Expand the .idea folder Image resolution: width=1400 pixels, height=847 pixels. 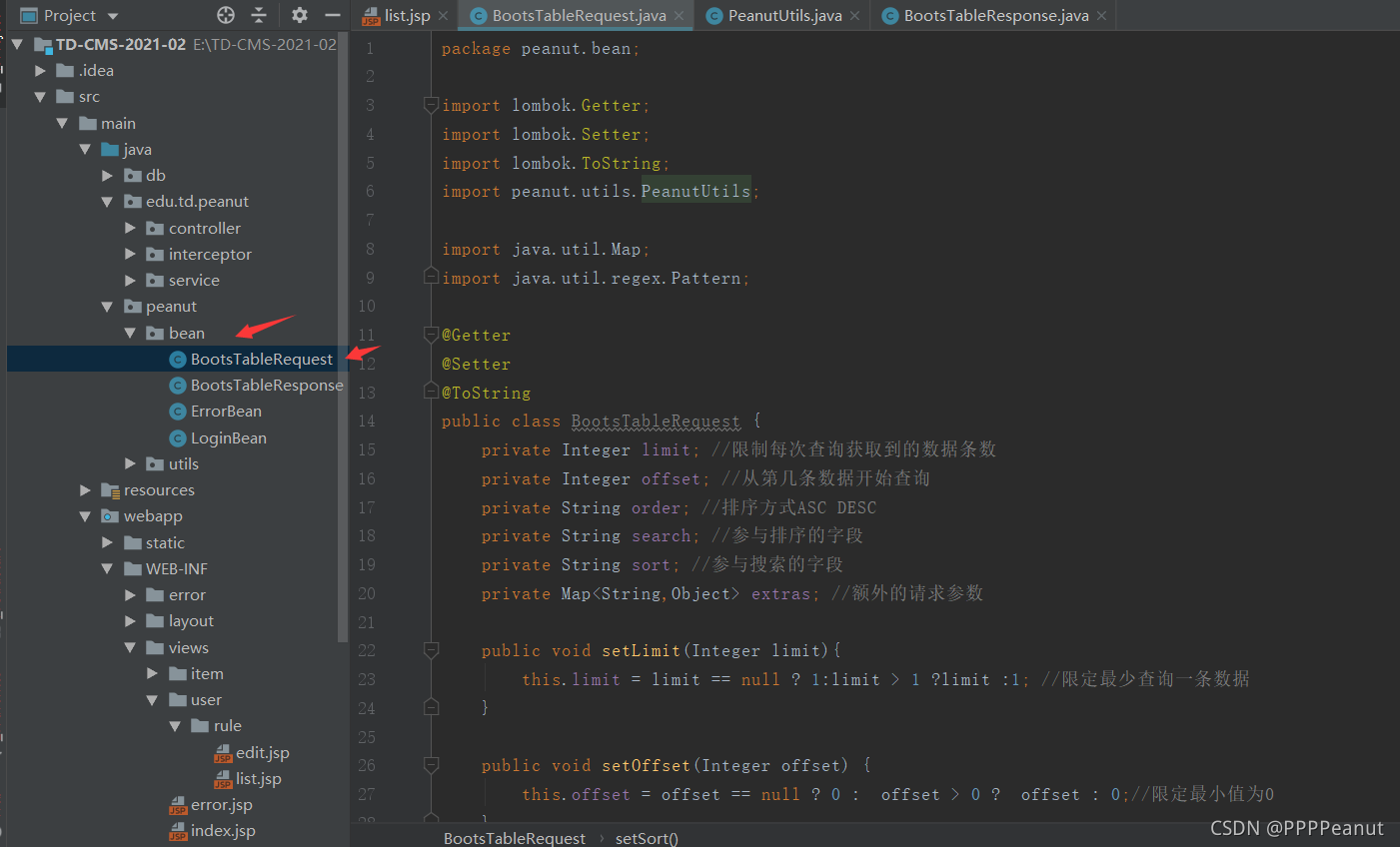coord(40,70)
